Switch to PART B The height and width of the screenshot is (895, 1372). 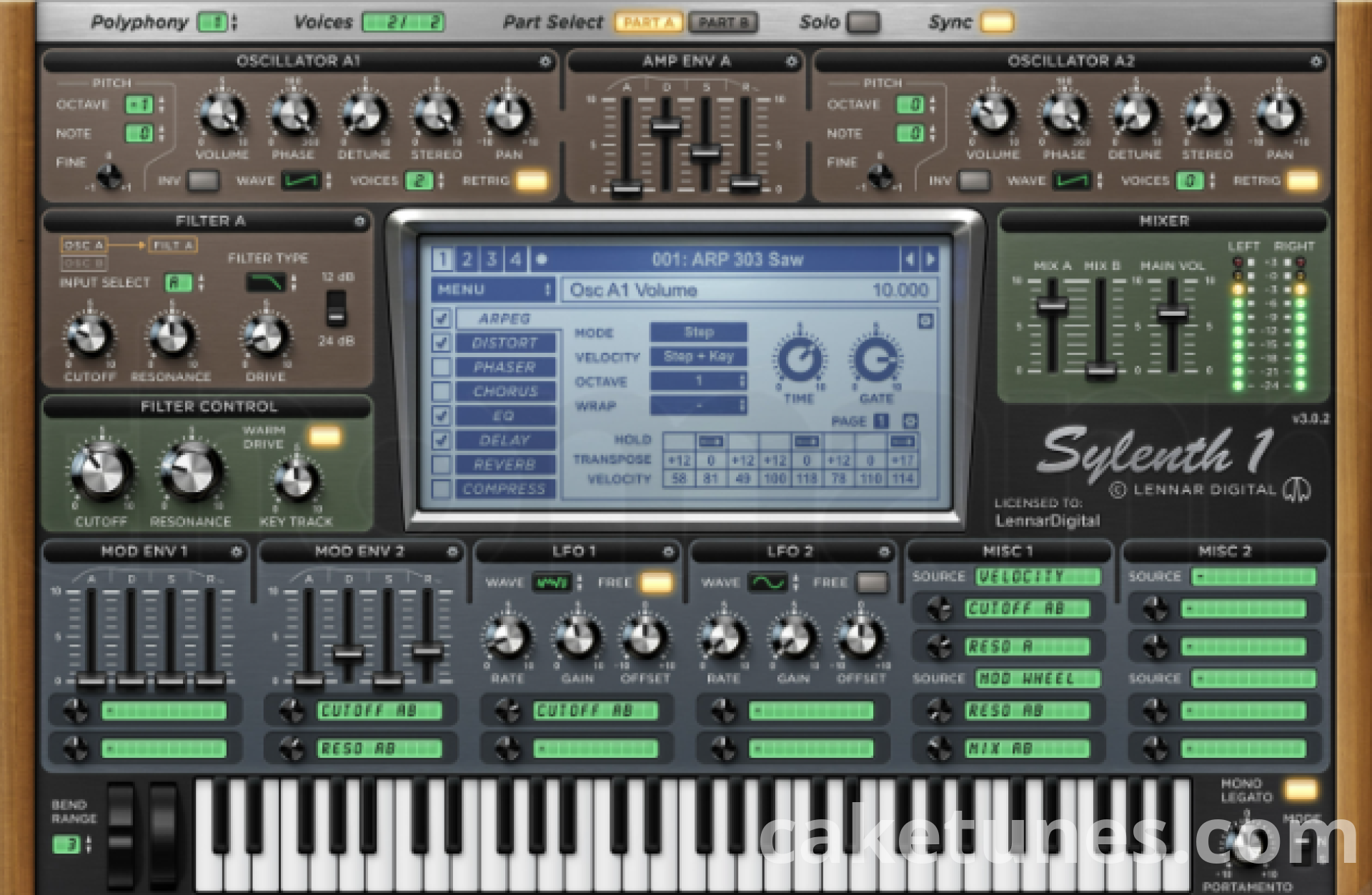[722, 23]
